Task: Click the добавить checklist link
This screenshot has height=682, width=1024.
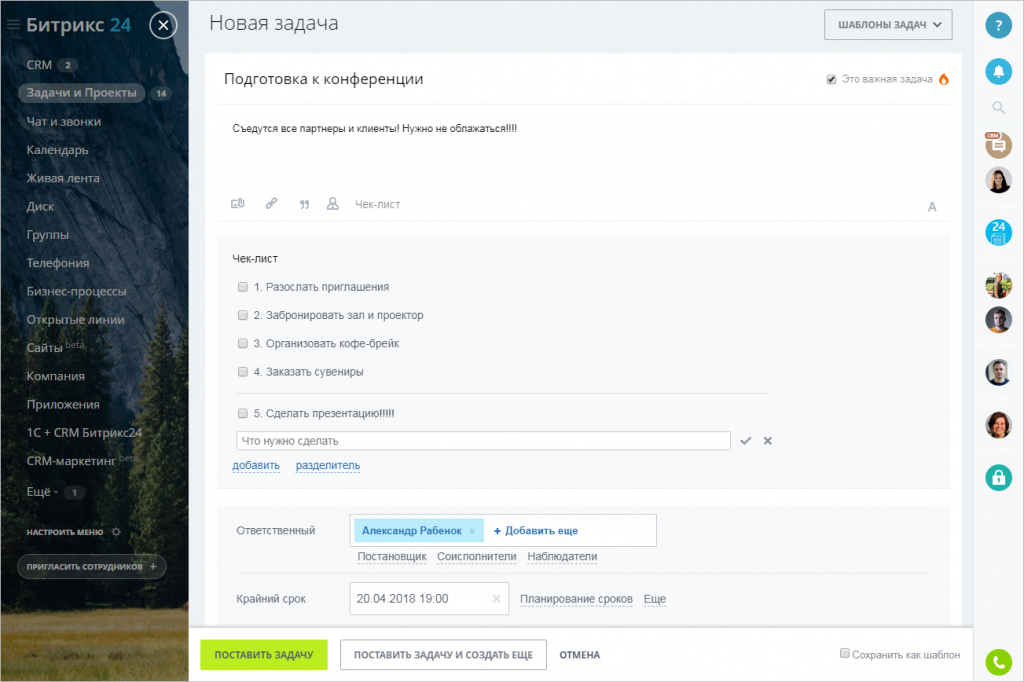Action: coord(256,465)
